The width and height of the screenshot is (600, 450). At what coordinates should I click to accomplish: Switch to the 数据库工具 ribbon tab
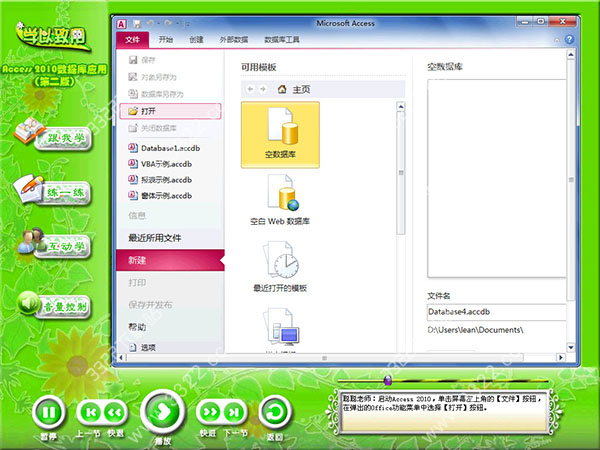coord(282,39)
